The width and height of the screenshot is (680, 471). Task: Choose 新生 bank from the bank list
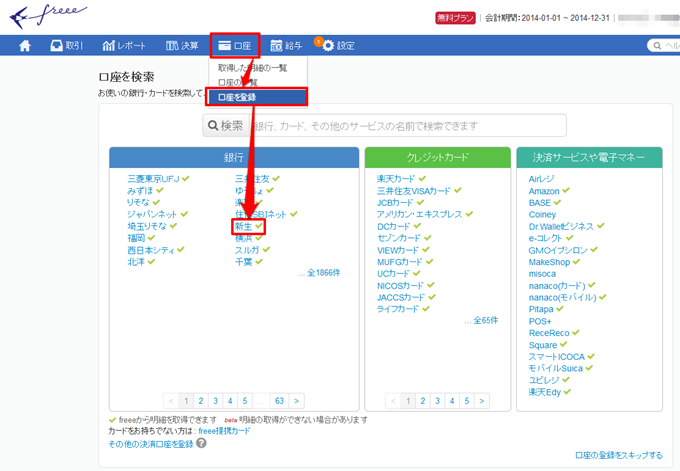(243, 227)
